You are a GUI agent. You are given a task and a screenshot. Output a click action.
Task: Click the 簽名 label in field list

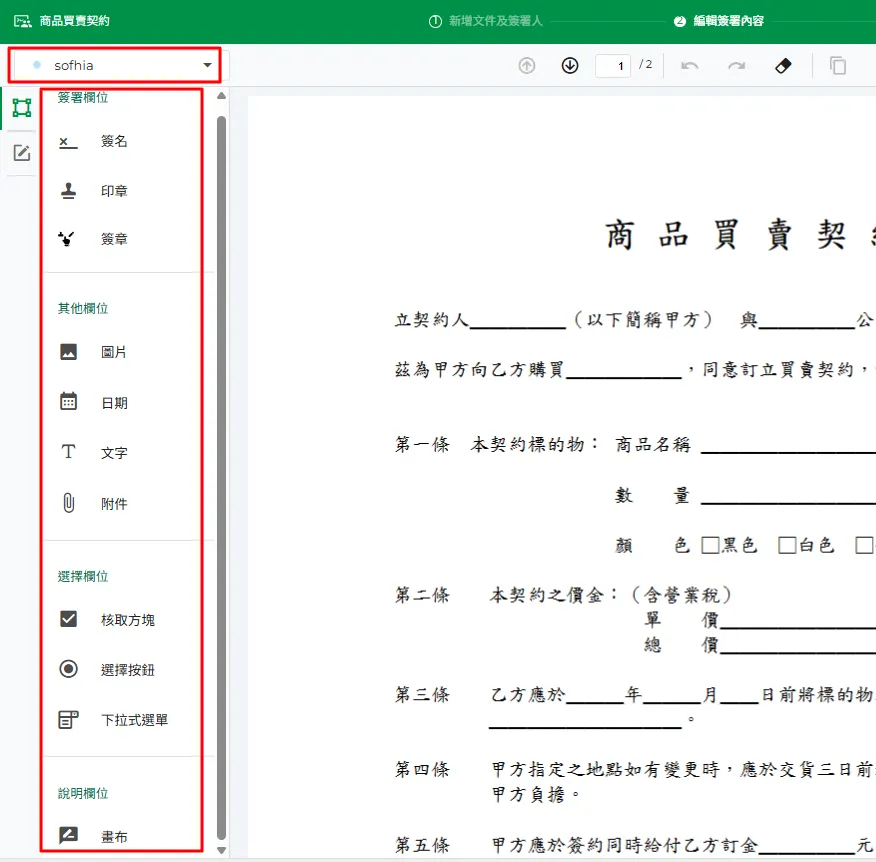coord(114,142)
